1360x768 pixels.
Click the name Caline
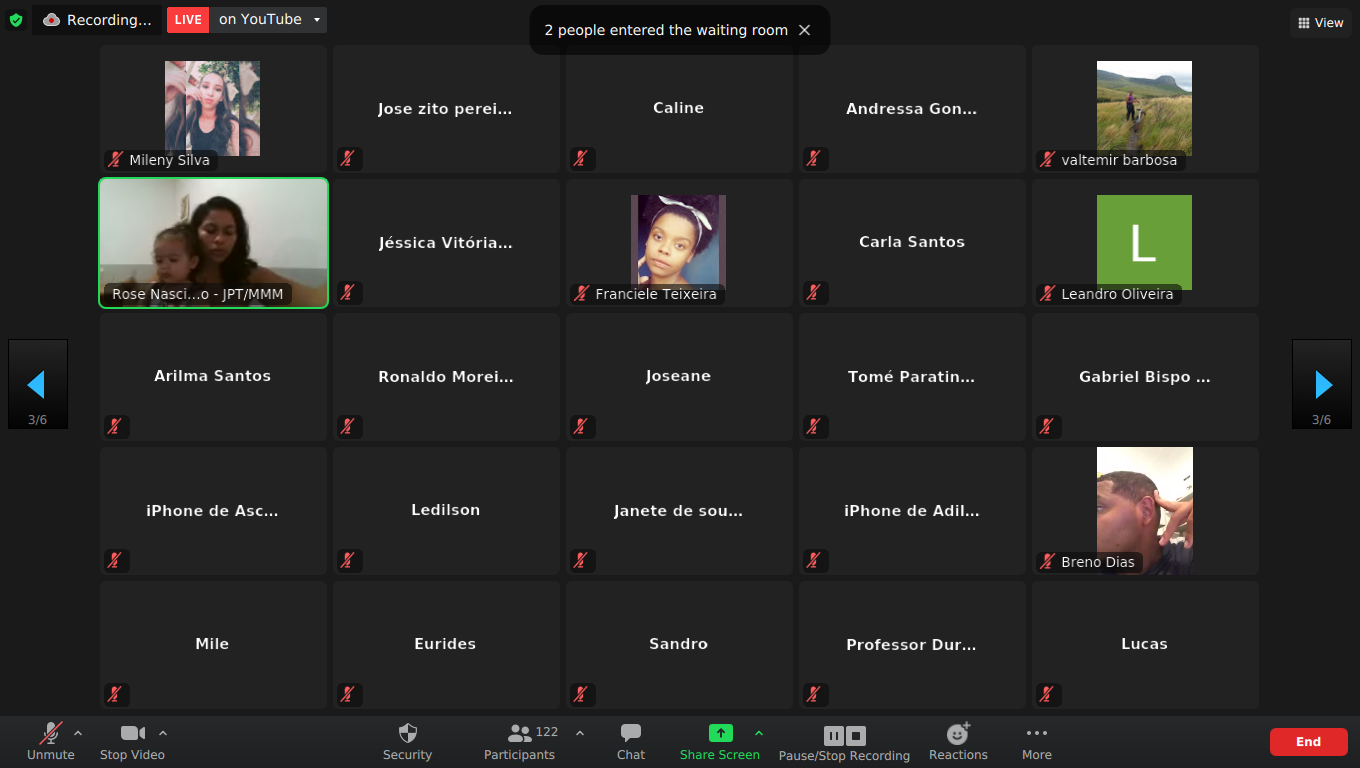[678, 108]
